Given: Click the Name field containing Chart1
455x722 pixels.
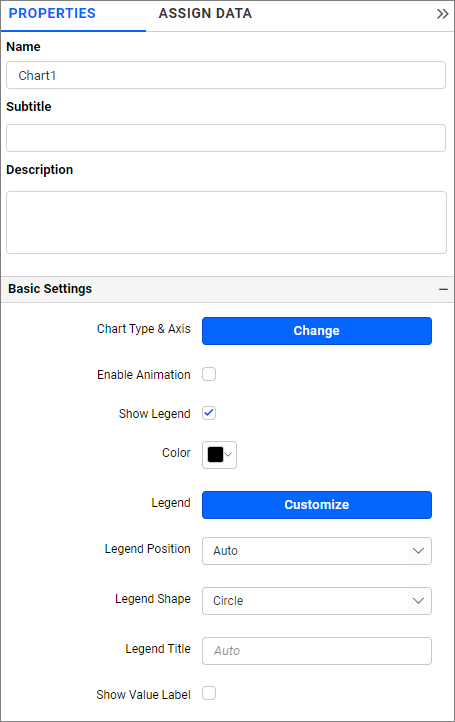Looking at the screenshot, I should 226,75.
